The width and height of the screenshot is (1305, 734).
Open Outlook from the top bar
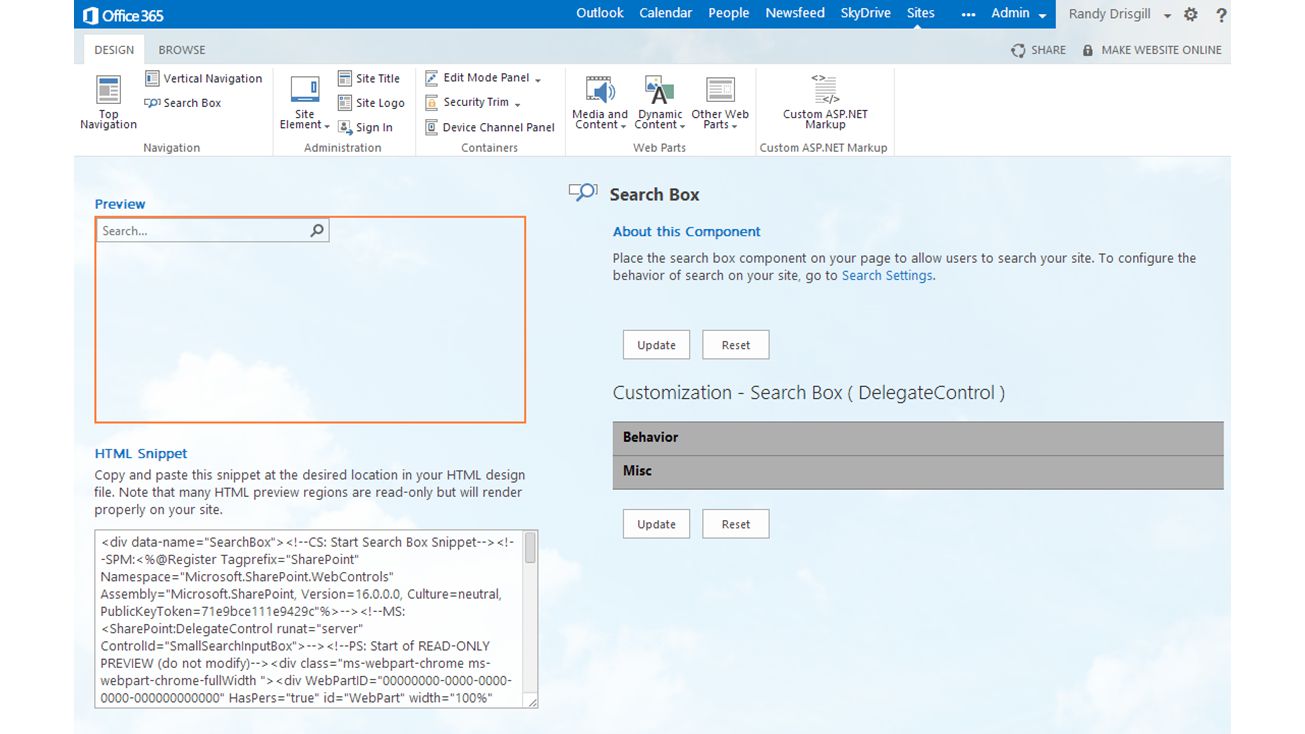point(600,13)
